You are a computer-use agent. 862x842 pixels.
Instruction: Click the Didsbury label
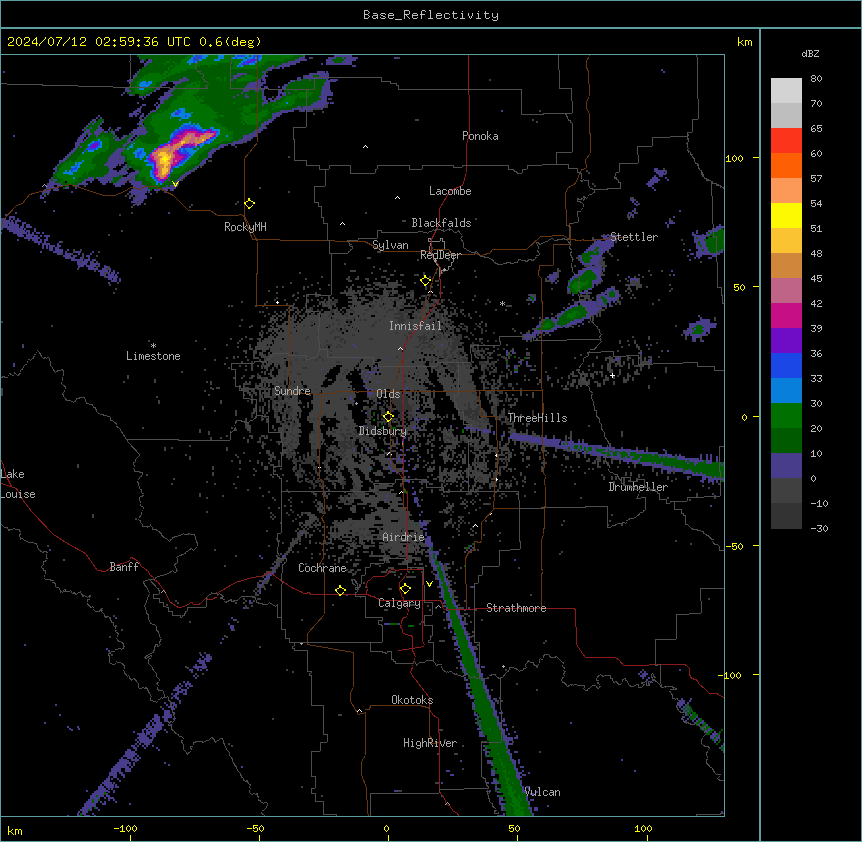(383, 431)
